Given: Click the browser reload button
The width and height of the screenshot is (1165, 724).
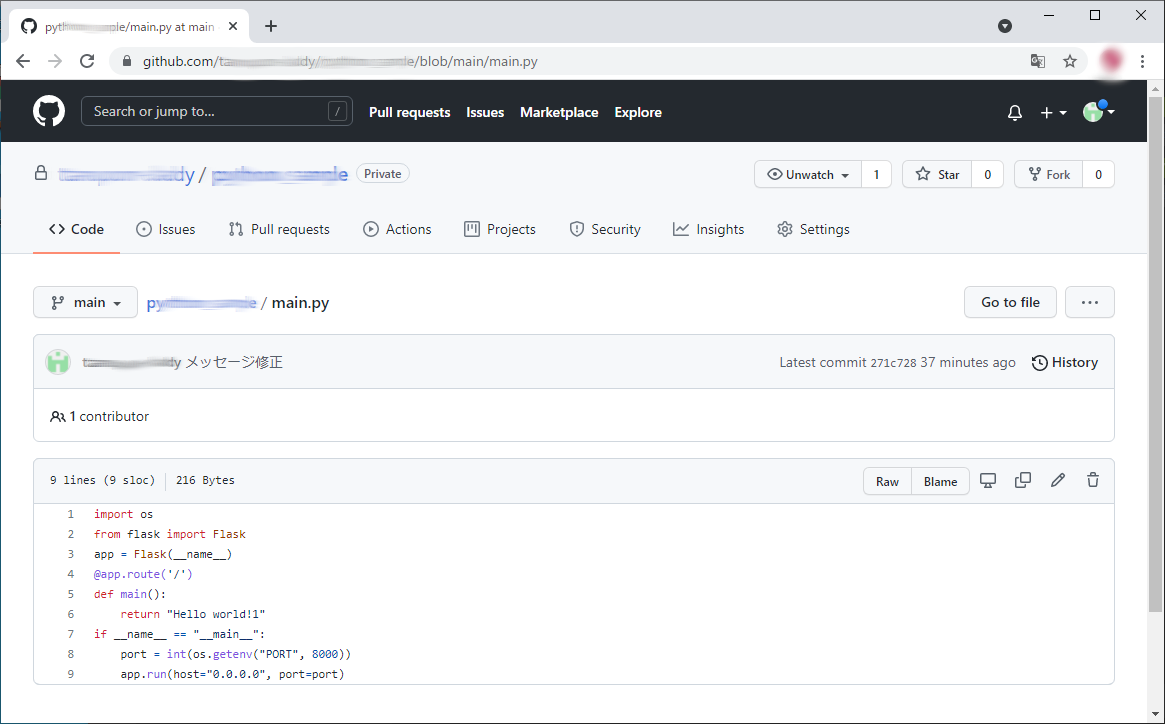Looking at the screenshot, I should point(87,61).
